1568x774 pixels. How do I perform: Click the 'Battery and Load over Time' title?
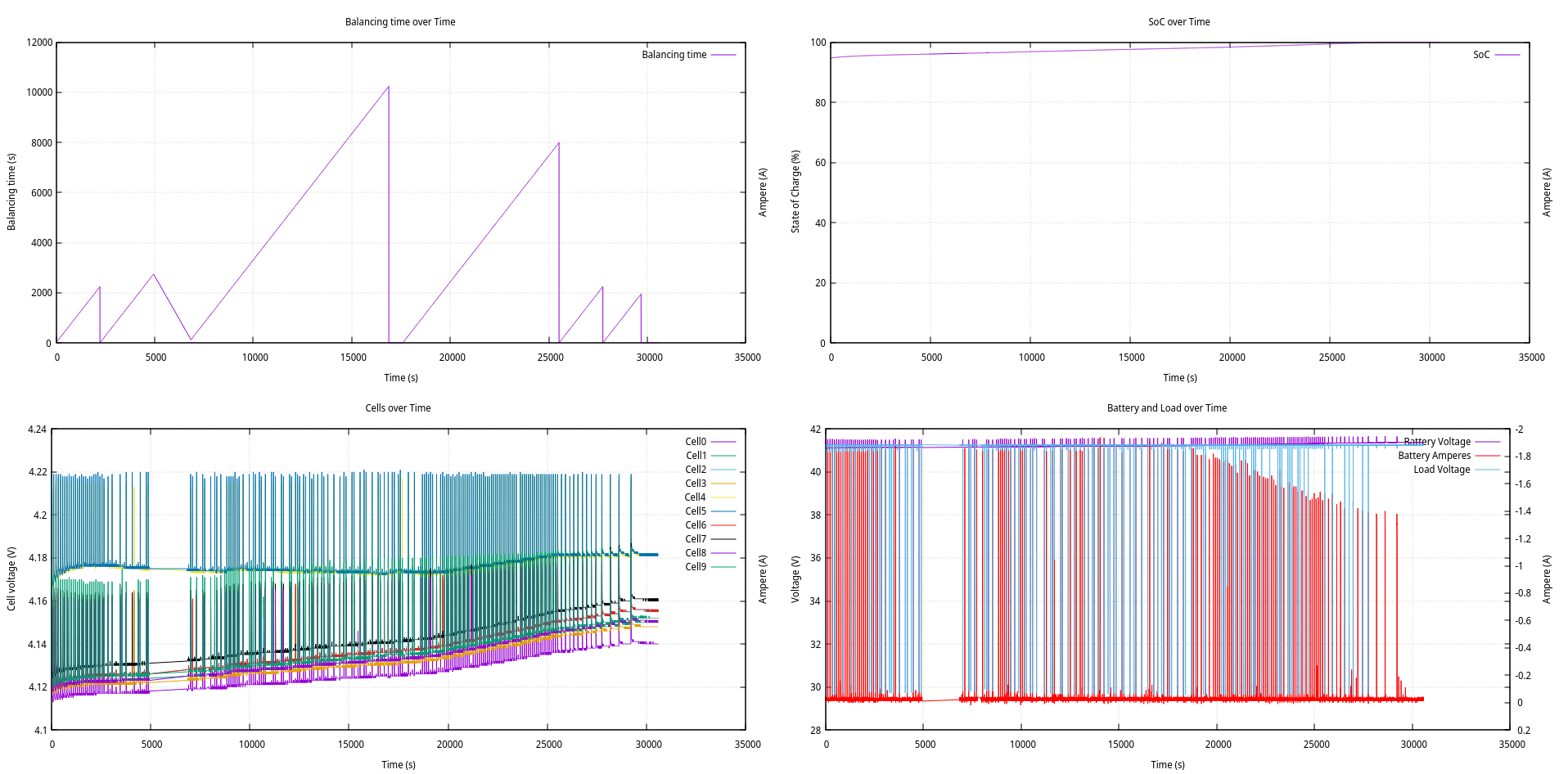(x=1167, y=408)
